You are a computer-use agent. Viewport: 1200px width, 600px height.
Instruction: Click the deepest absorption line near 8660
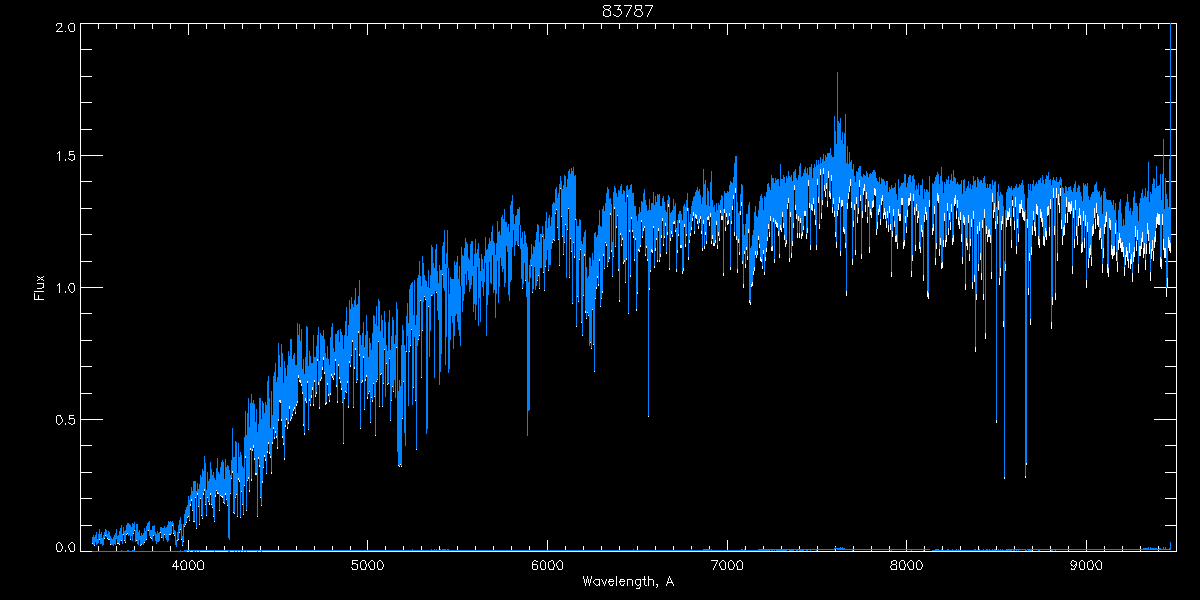(1025, 475)
